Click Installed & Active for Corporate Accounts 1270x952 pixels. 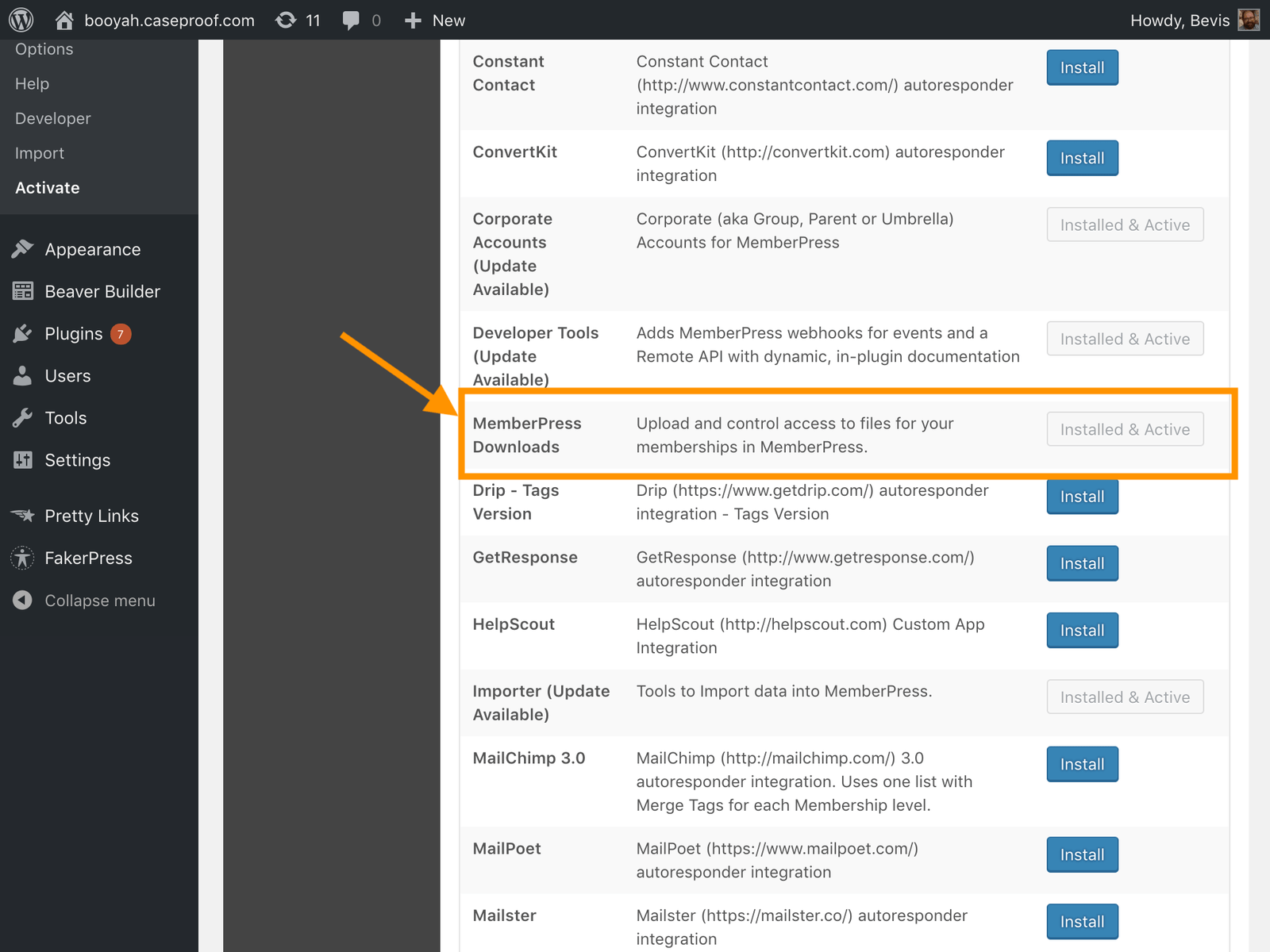(1125, 225)
